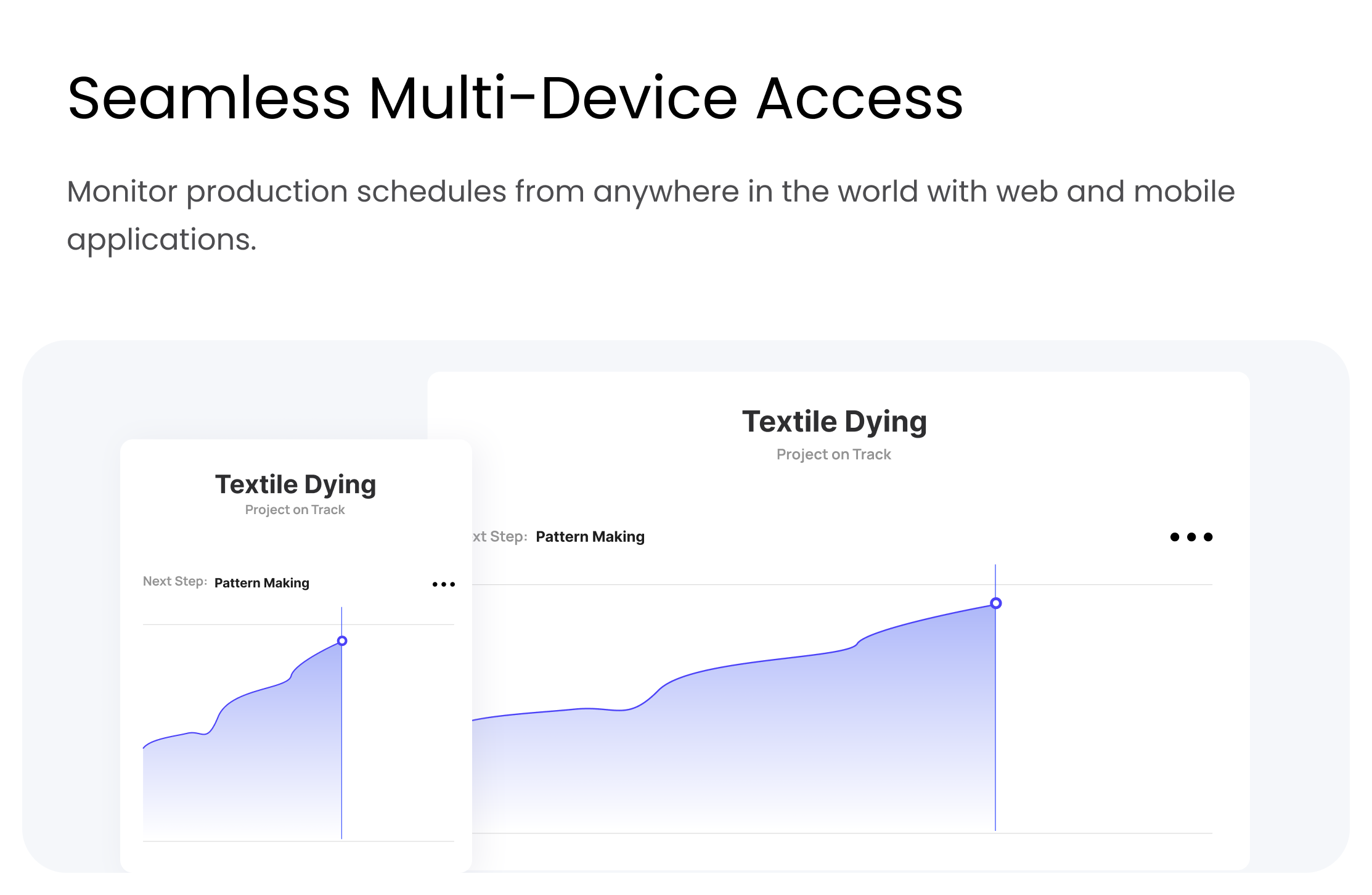Open three-dot menu on small card
Image resolution: width=1372 pixels, height=895 pixels.
coord(443,584)
